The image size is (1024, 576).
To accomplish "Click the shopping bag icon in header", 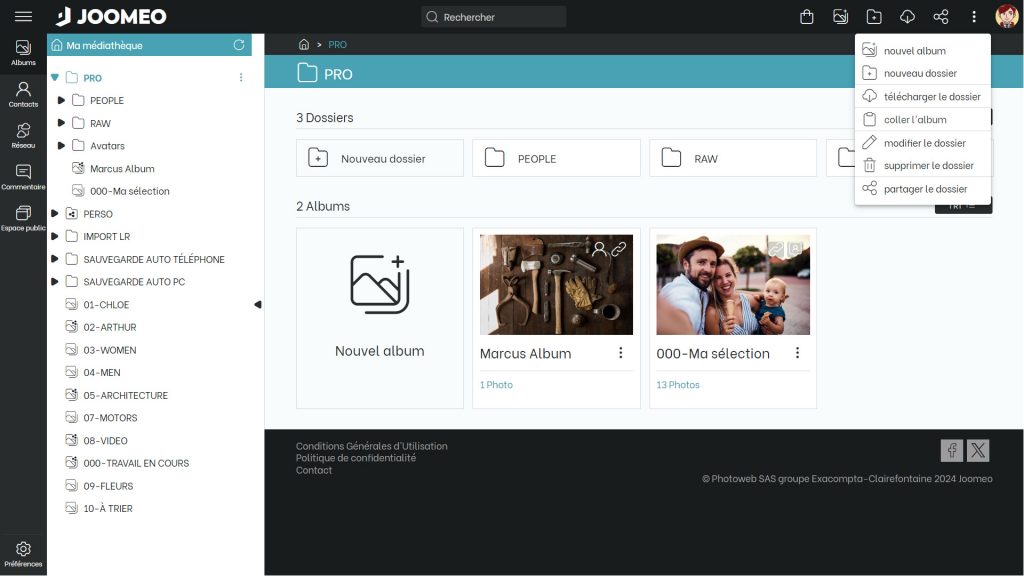I will point(807,17).
